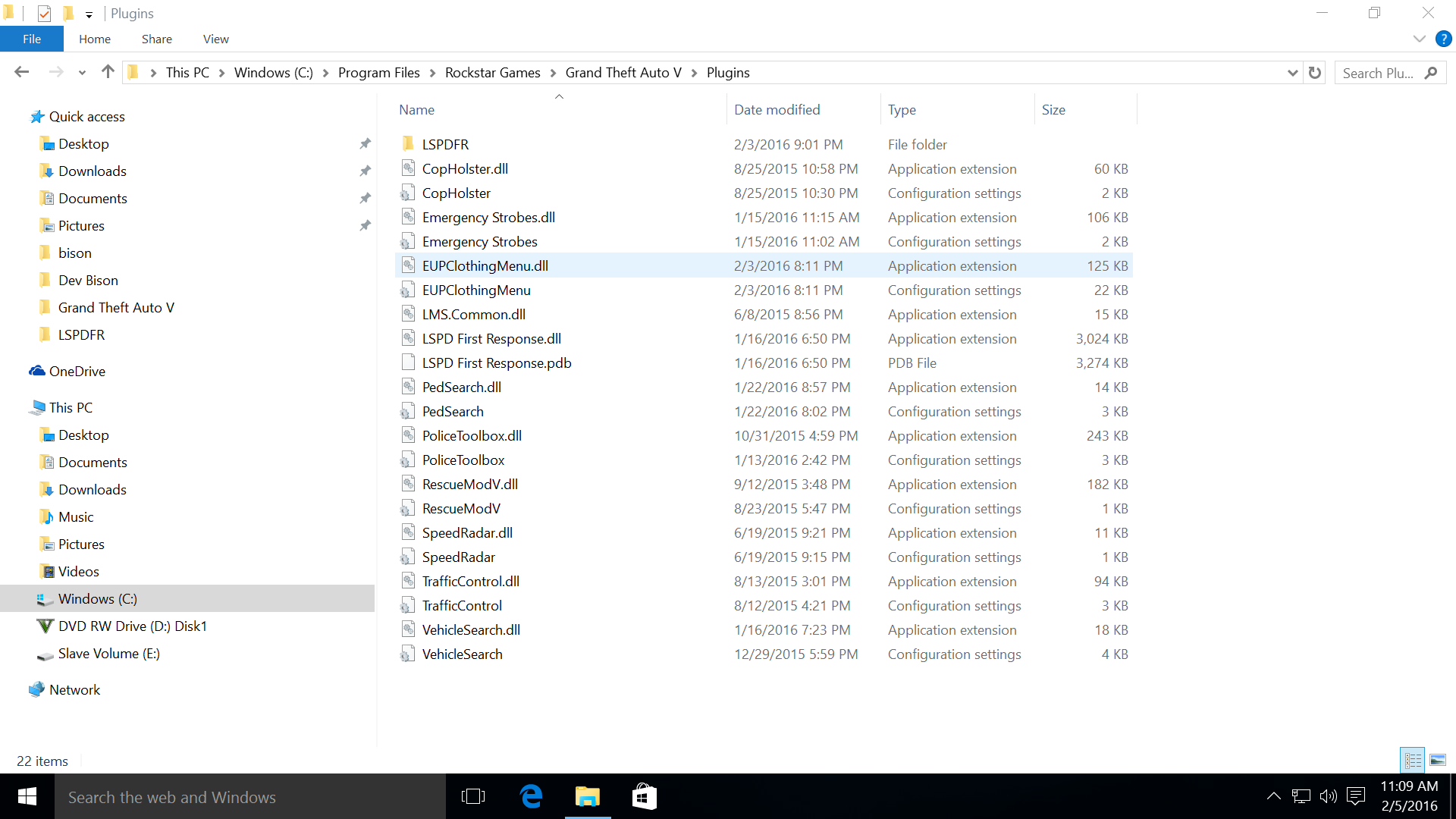This screenshot has height=819, width=1456.
Task: Click the Properties checkmark icon in title bar
Action: [x=44, y=14]
